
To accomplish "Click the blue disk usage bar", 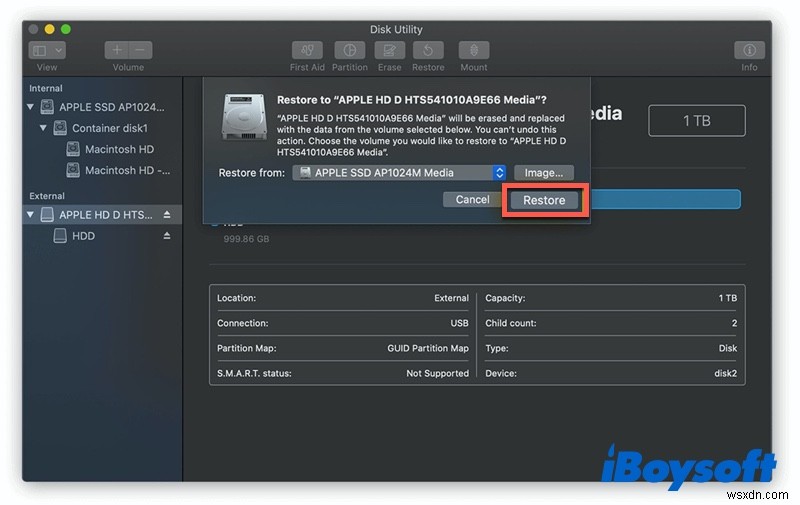I will (666, 199).
